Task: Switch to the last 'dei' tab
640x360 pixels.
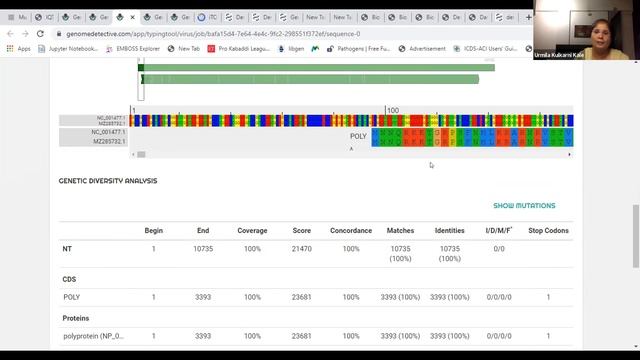Action: 505,17
